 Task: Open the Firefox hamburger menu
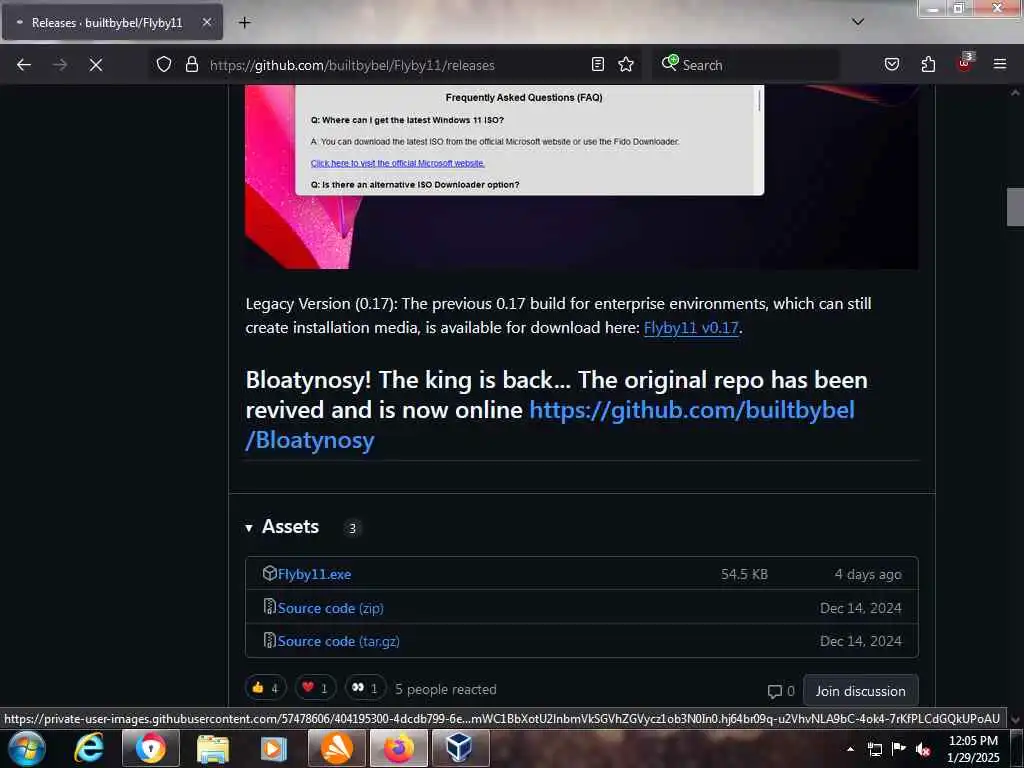[x=1000, y=64]
